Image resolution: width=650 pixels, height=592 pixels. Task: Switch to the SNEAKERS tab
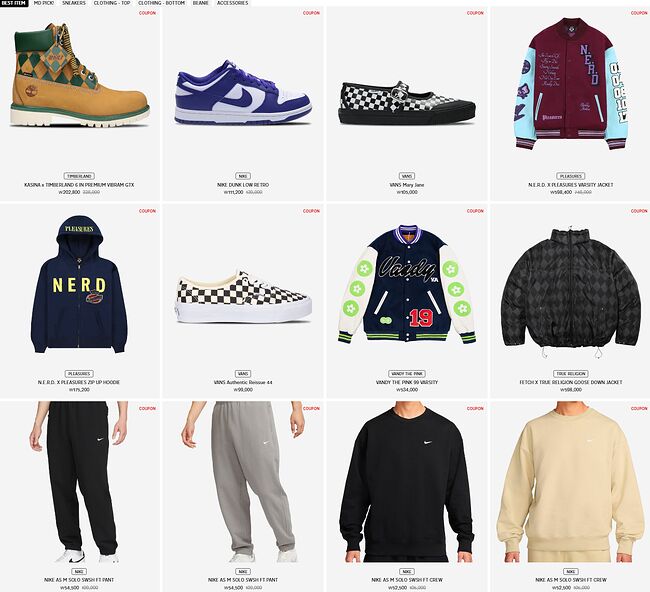pyautogui.click(x=74, y=3)
